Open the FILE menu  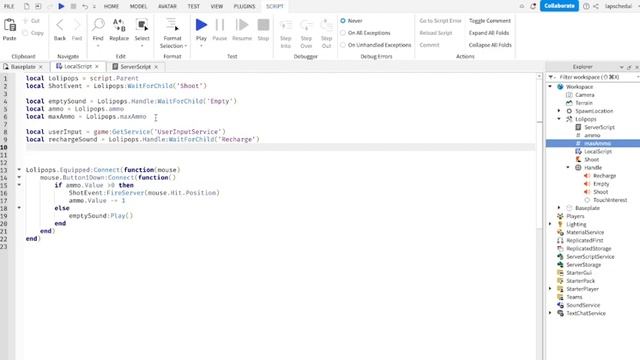tap(9, 6)
